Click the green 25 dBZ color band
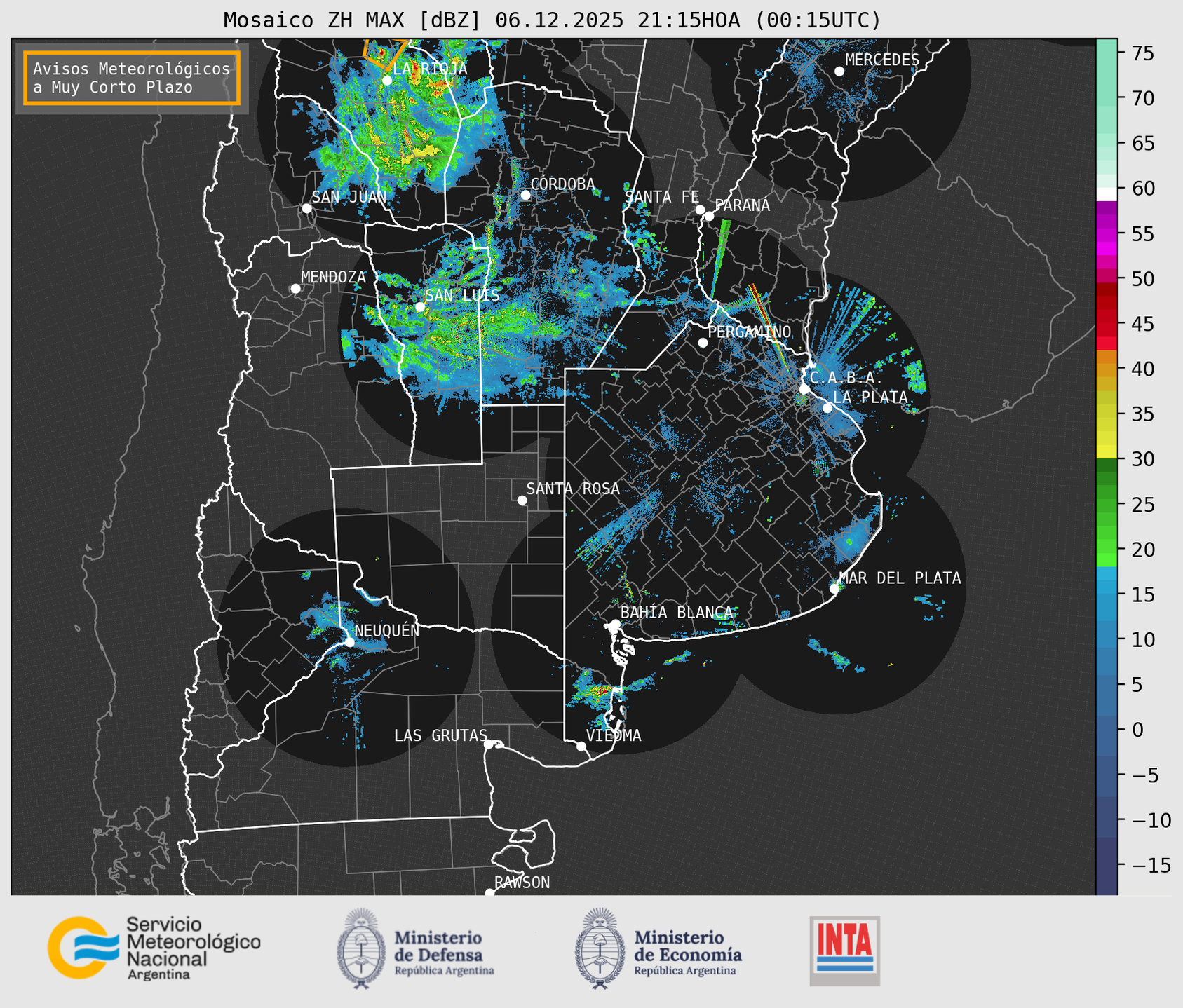The height and width of the screenshot is (1008, 1183). click(x=1107, y=505)
